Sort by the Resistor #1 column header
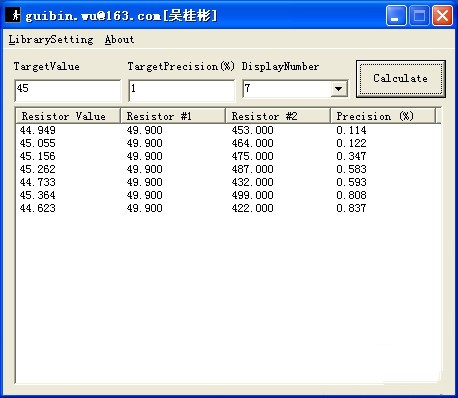Image resolution: width=458 pixels, height=398 pixels. (x=173, y=116)
